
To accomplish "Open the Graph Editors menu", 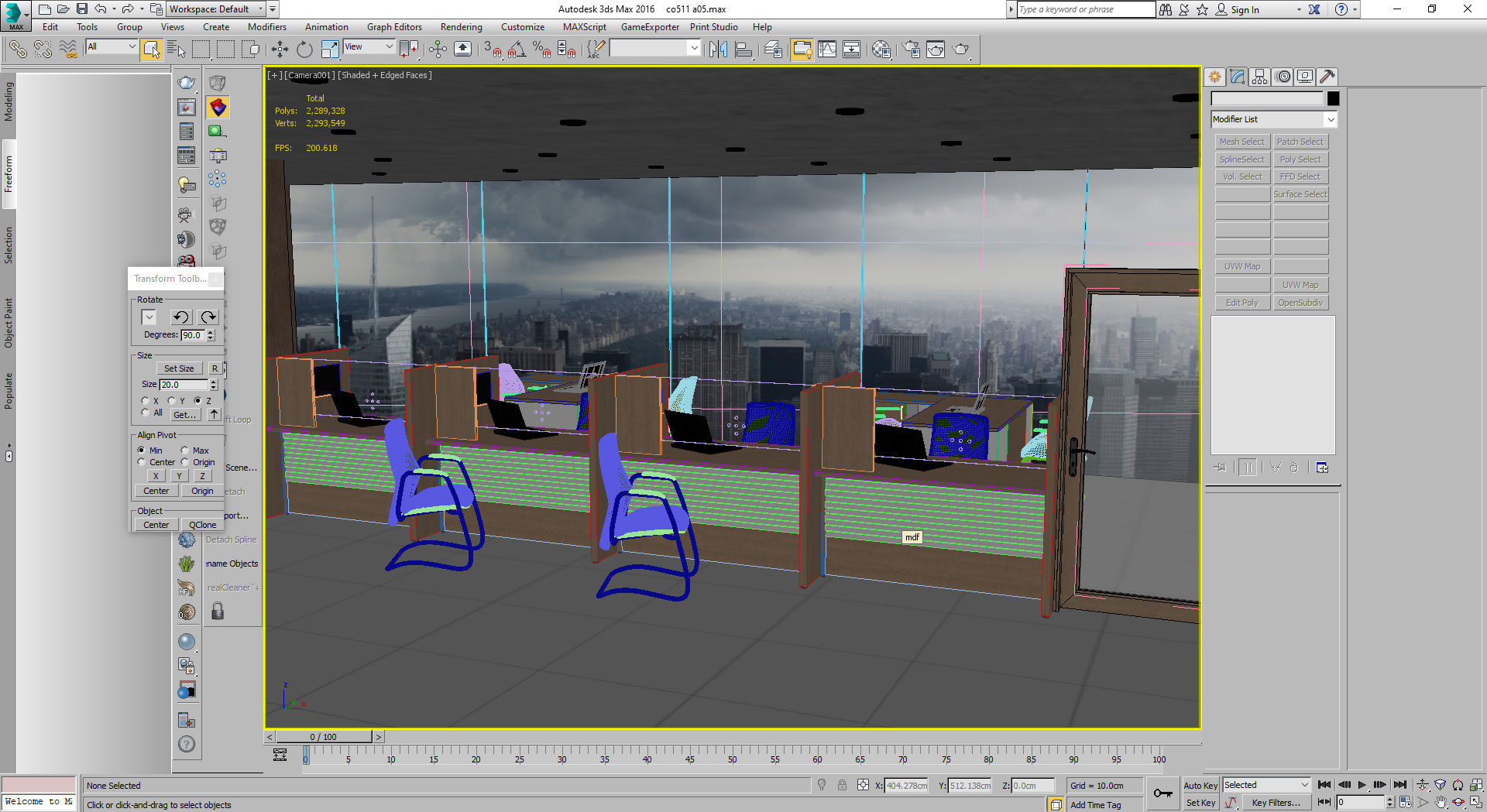I will pos(394,27).
